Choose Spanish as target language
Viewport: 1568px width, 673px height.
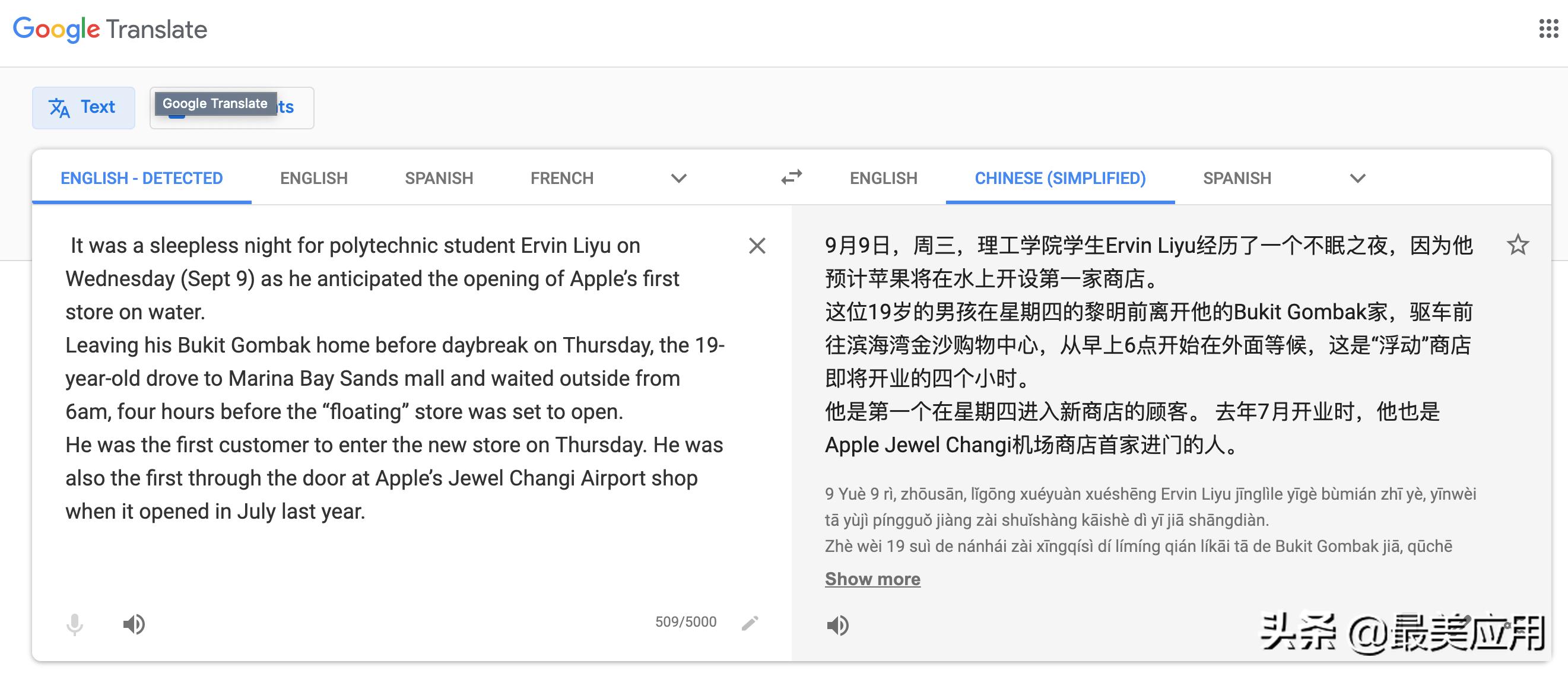pos(1237,178)
